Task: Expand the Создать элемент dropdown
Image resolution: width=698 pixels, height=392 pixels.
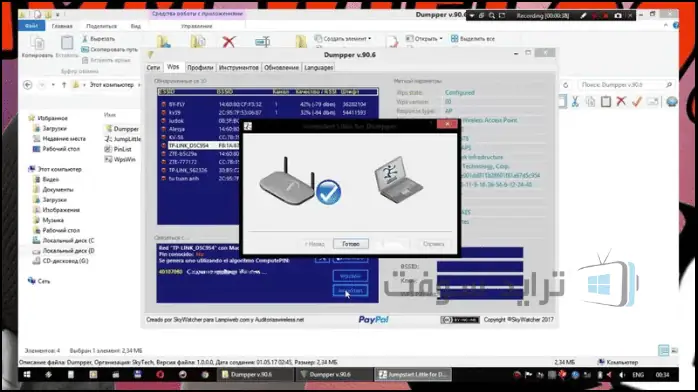Action: (x=369, y=39)
